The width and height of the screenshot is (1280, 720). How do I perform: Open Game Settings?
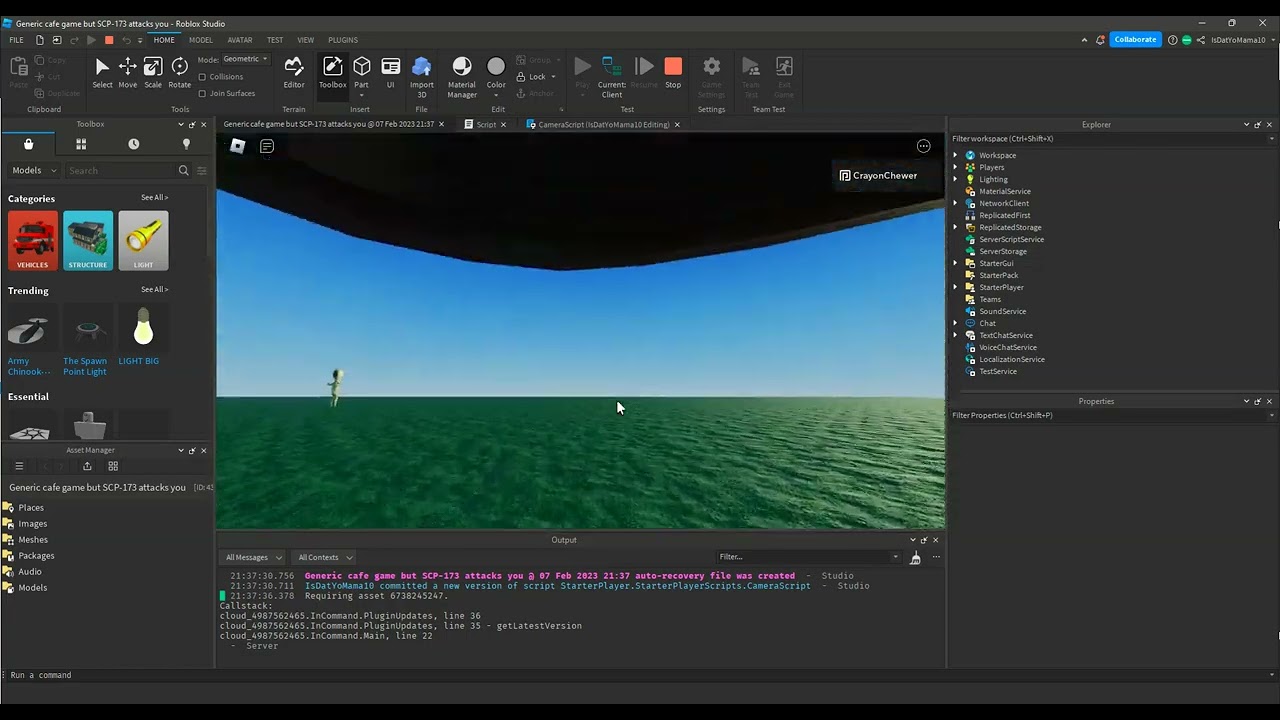[712, 76]
